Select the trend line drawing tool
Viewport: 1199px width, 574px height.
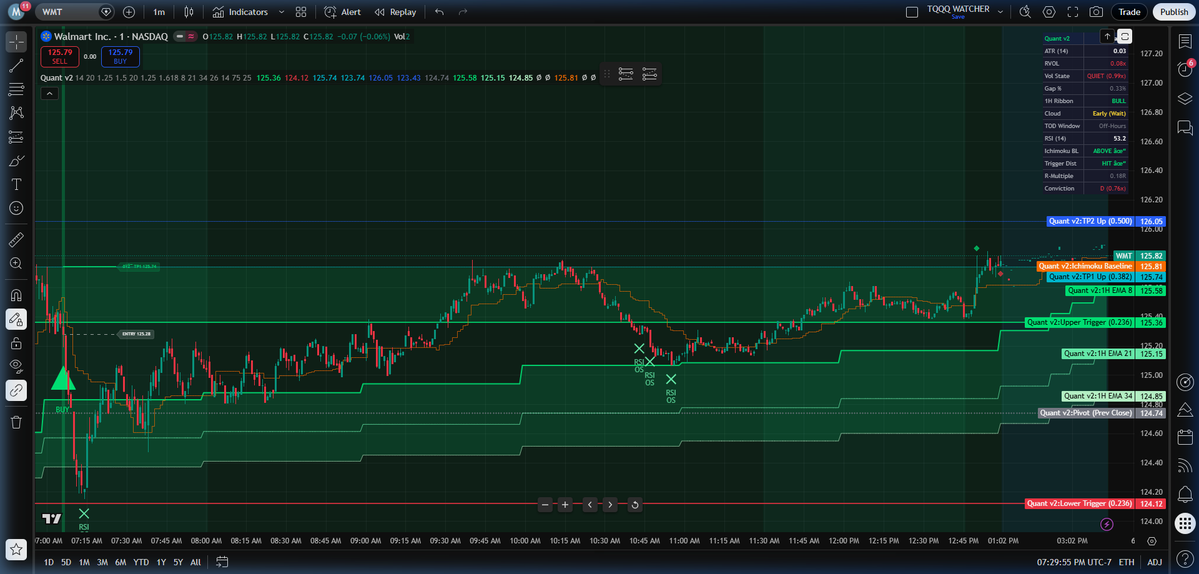click(x=16, y=66)
